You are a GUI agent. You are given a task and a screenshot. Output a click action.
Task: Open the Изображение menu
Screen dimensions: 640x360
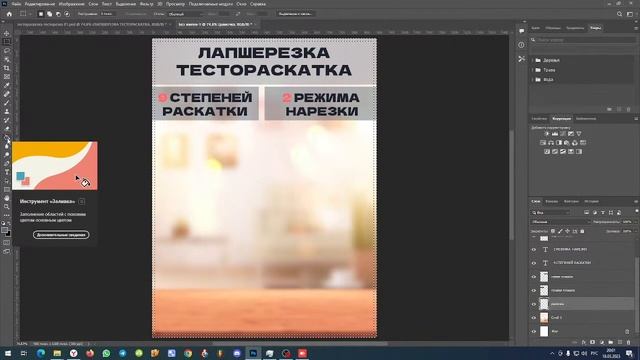point(71,4)
